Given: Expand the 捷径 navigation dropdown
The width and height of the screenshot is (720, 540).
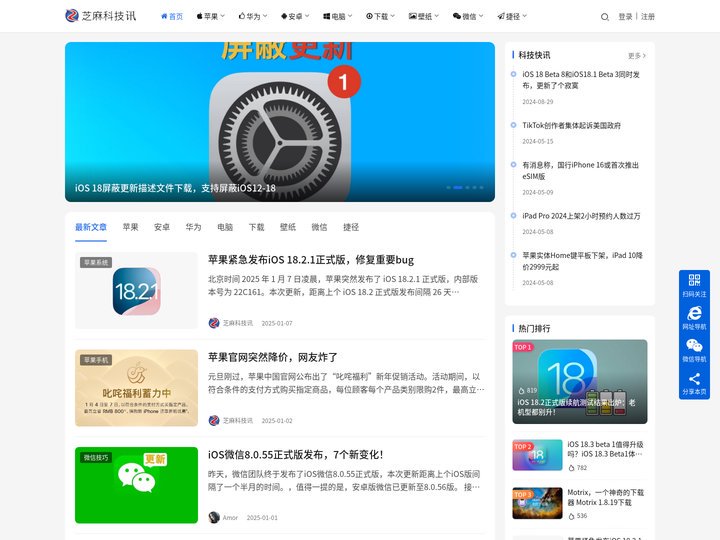Looking at the screenshot, I should pyautogui.click(x=512, y=17).
